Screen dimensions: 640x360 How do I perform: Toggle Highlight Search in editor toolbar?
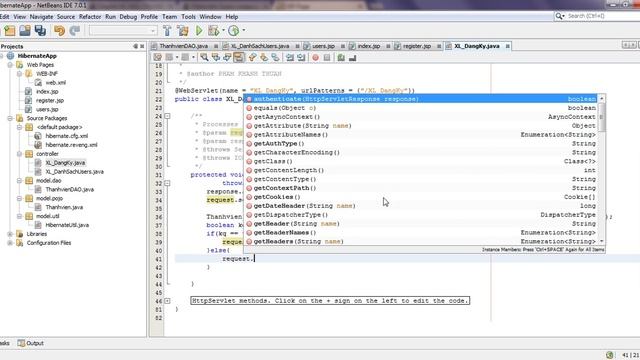coord(238,58)
